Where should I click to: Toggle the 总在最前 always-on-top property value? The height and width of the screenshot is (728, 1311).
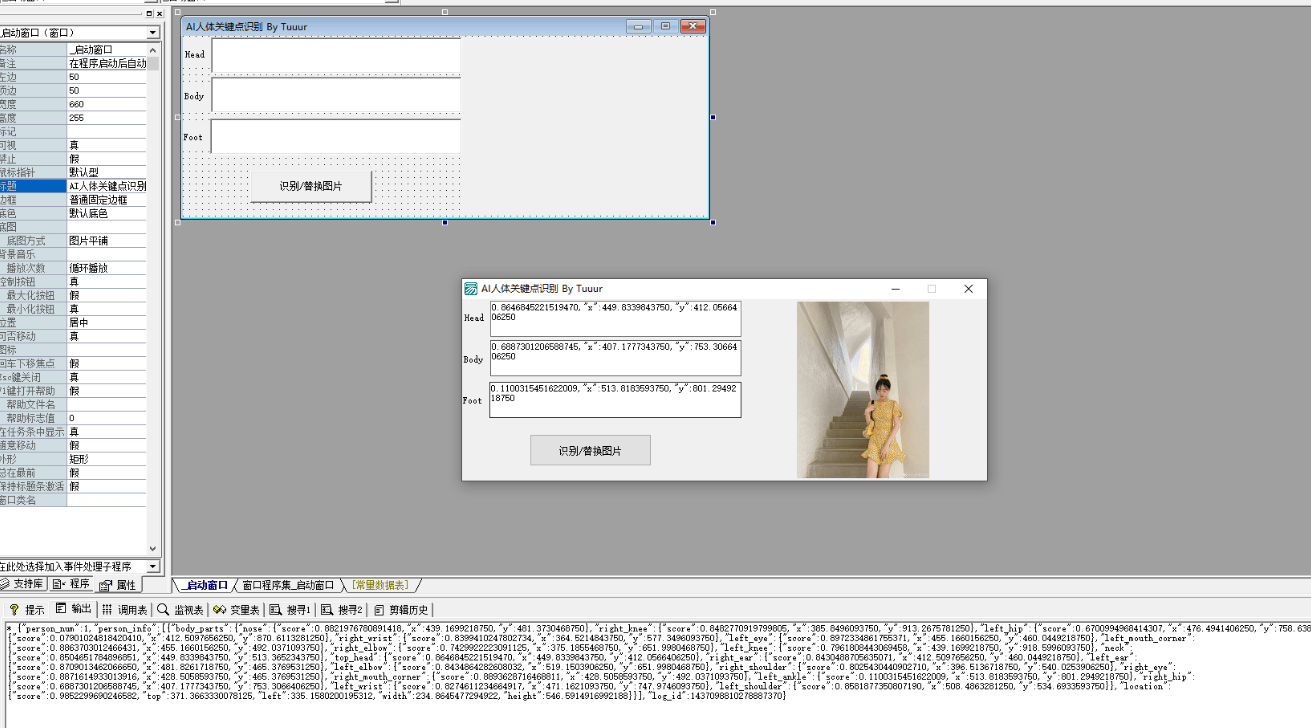click(x=106, y=472)
